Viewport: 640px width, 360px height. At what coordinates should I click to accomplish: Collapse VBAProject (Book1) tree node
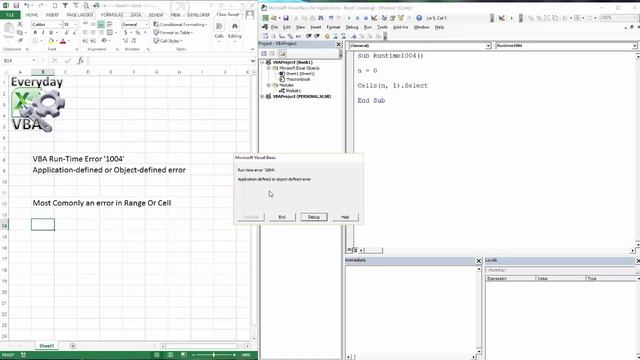pyautogui.click(x=262, y=62)
